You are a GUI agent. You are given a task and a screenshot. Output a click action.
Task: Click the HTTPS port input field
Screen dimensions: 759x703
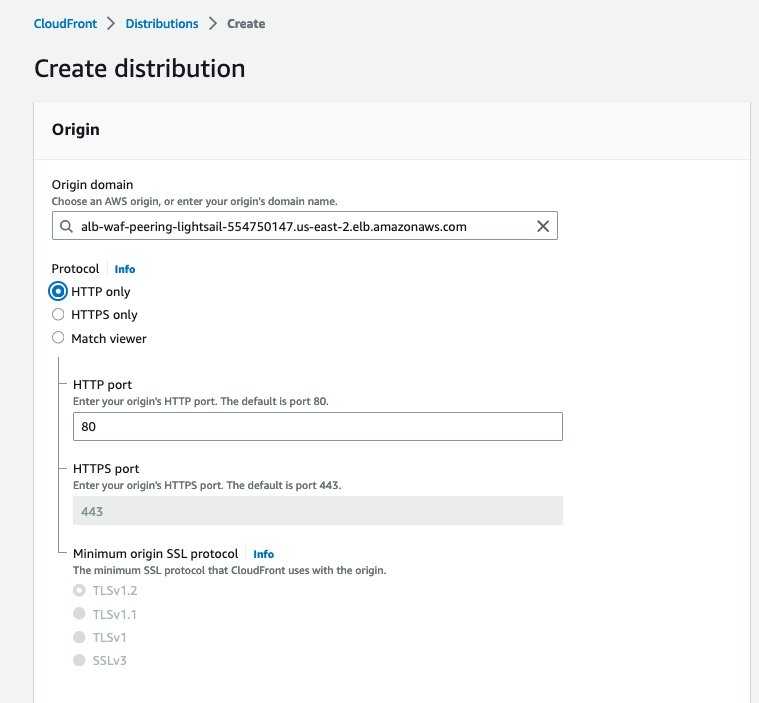coord(317,511)
